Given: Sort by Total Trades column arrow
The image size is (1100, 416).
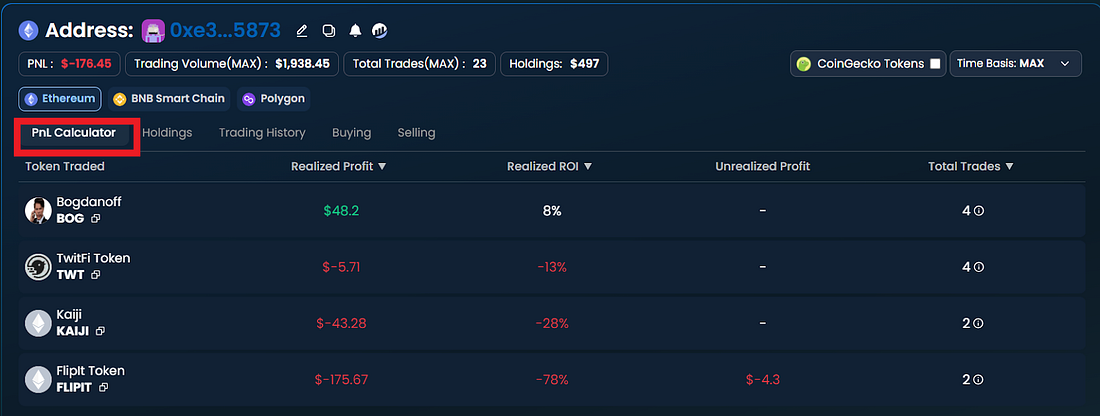Looking at the screenshot, I should [1009, 167].
